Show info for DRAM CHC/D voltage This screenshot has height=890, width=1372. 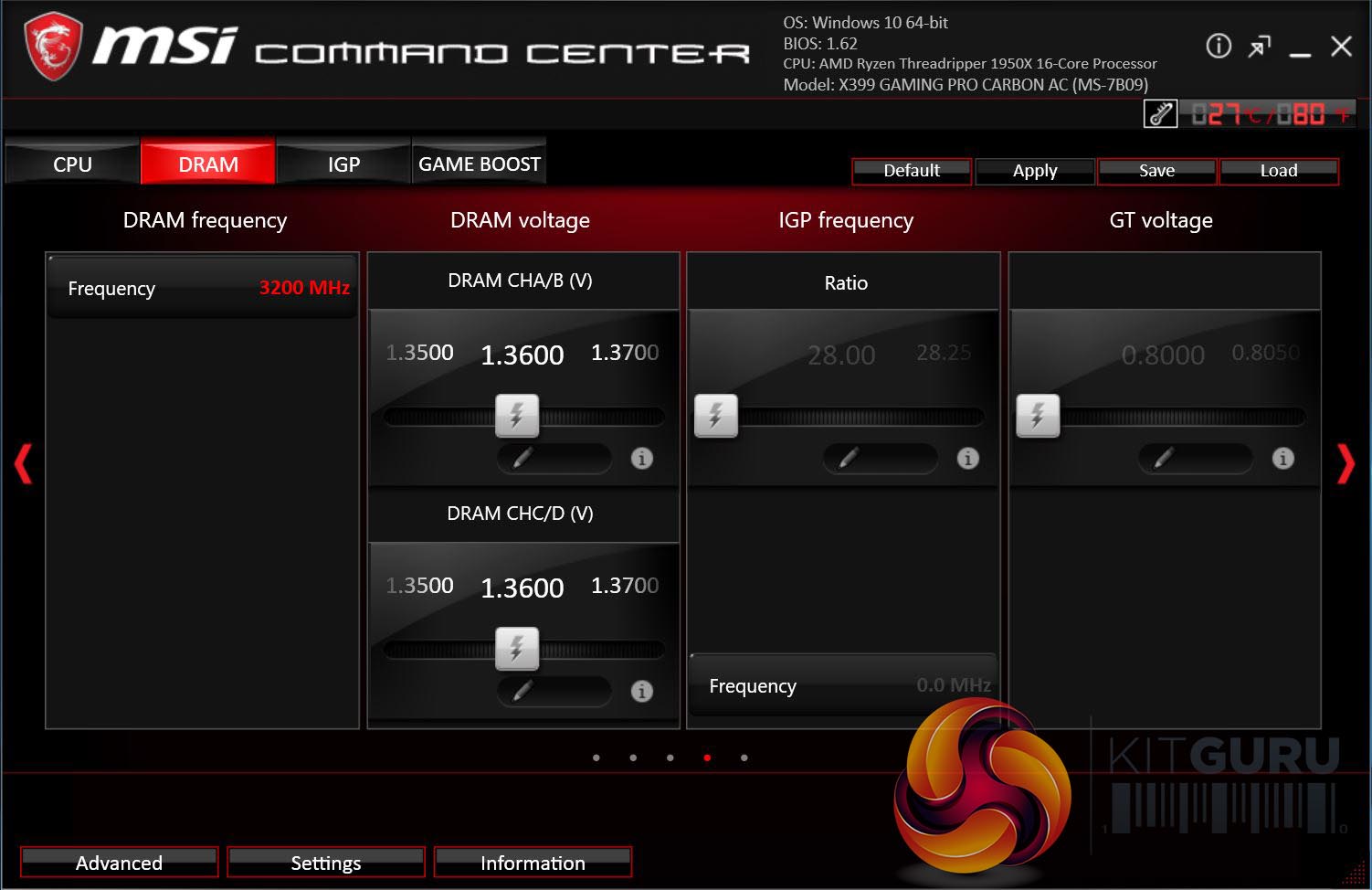(642, 692)
